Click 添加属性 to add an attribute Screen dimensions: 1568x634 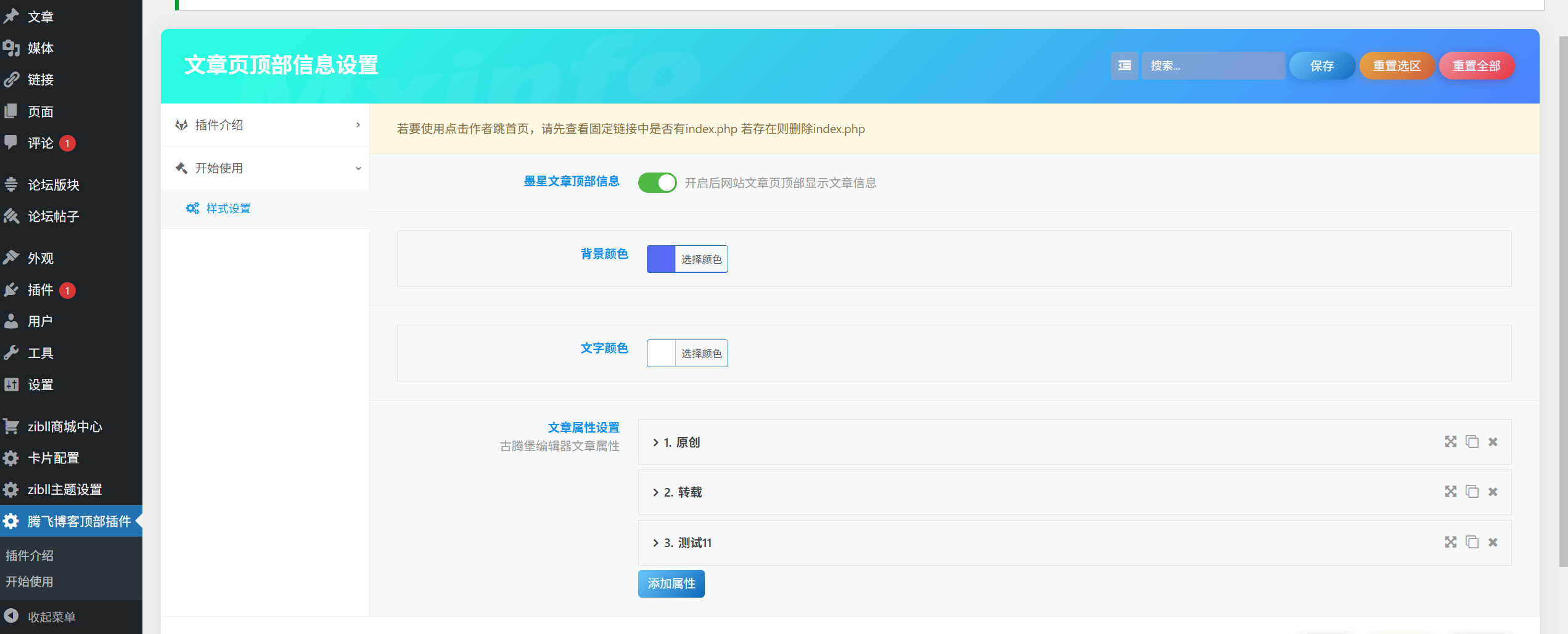tap(671, 583)
